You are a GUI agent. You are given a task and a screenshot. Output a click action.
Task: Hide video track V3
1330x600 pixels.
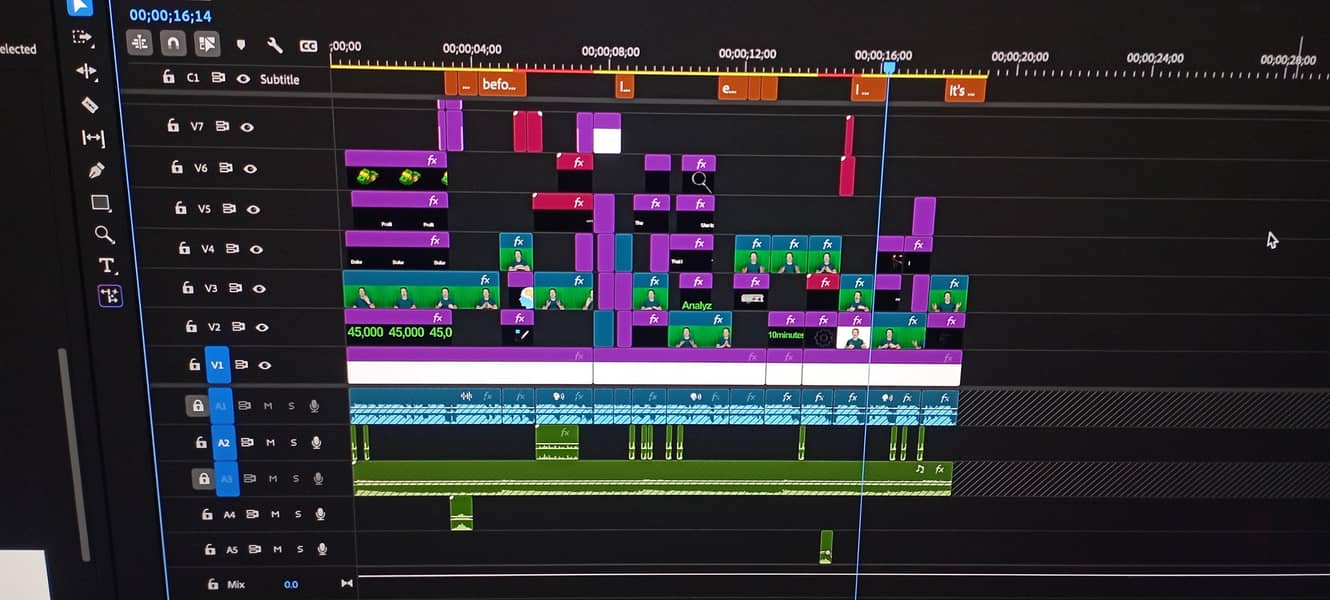point(259,288)
